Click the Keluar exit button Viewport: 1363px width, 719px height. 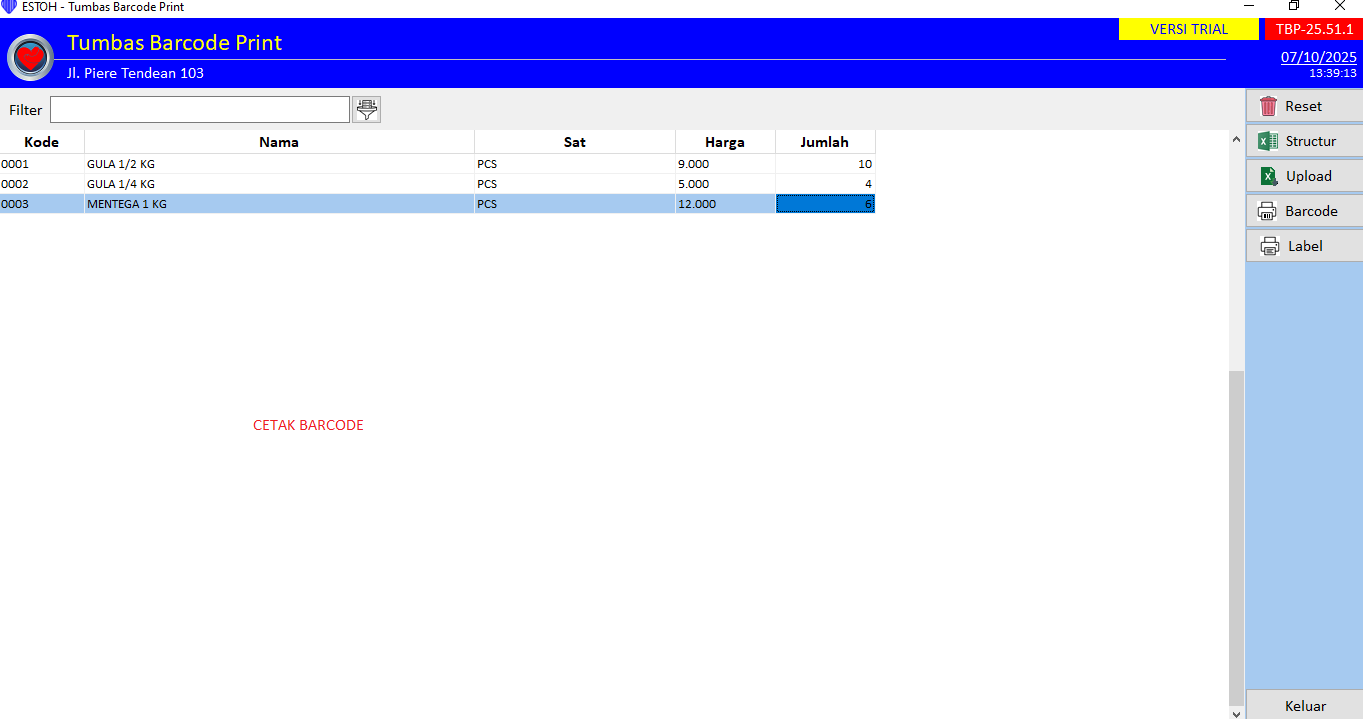[x=1304, y=705]
